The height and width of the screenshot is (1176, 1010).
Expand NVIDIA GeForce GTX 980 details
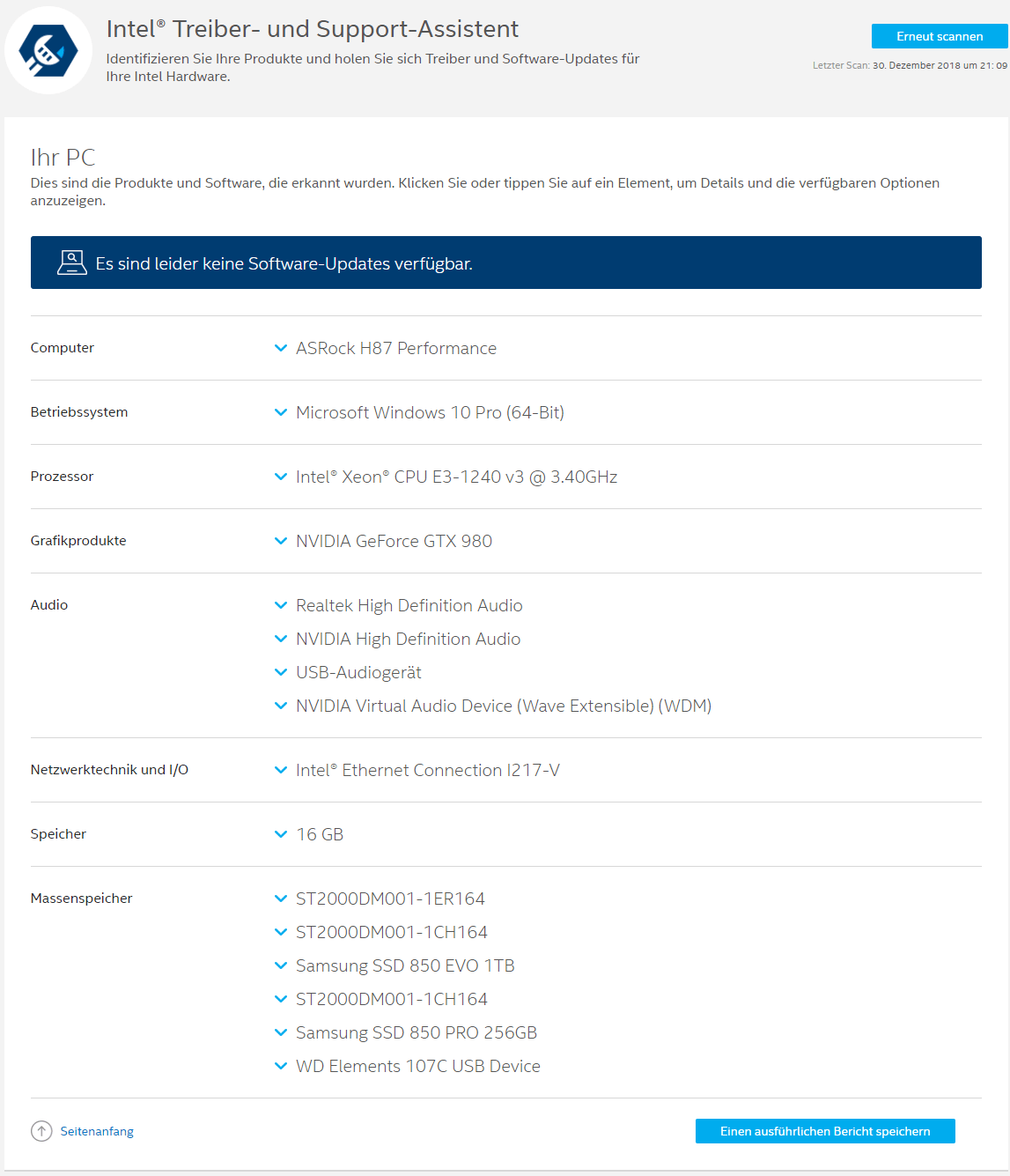point(383,541)
